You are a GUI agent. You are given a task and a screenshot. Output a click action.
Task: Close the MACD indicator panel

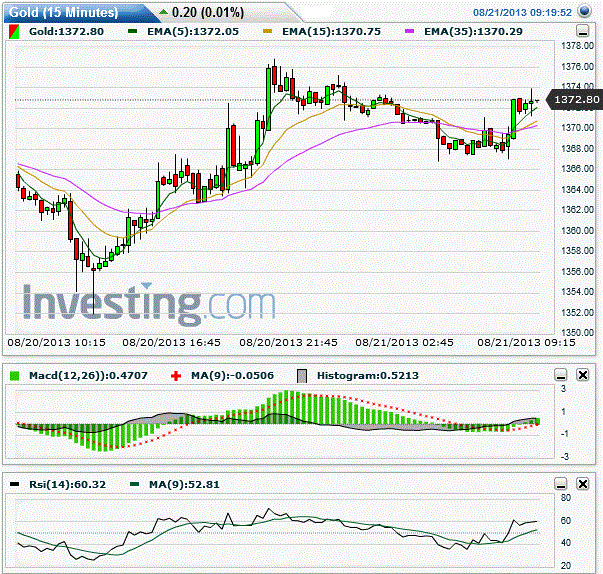click(583, 374)
